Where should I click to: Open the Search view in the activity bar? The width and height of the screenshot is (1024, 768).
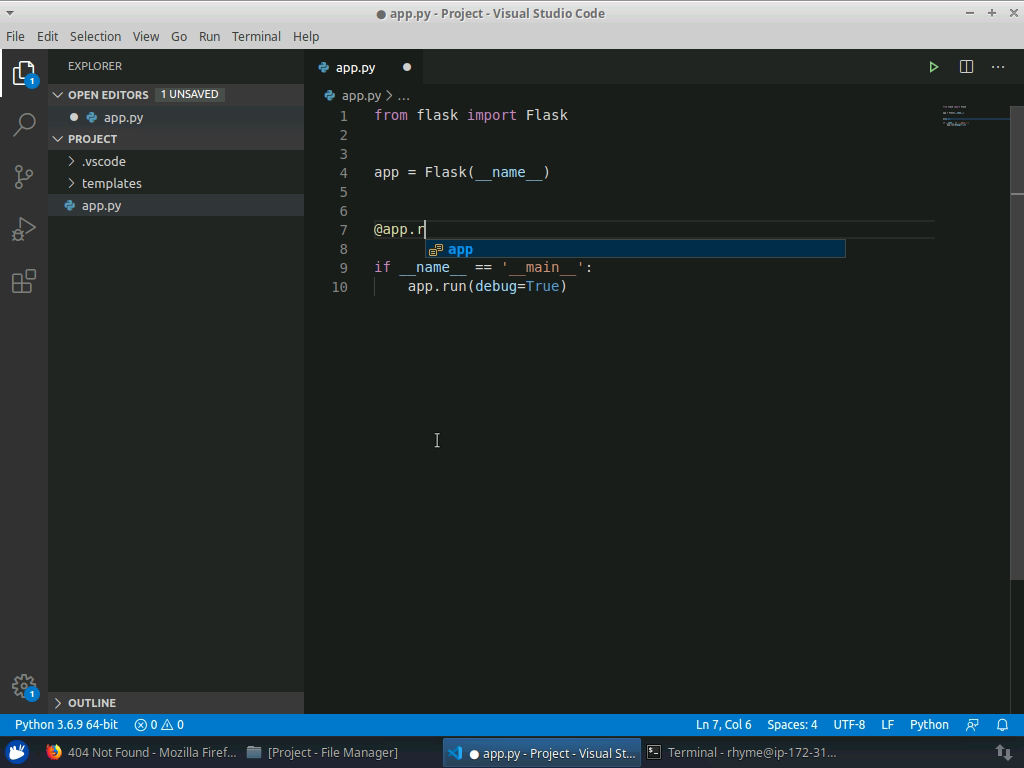pos(24,124)
